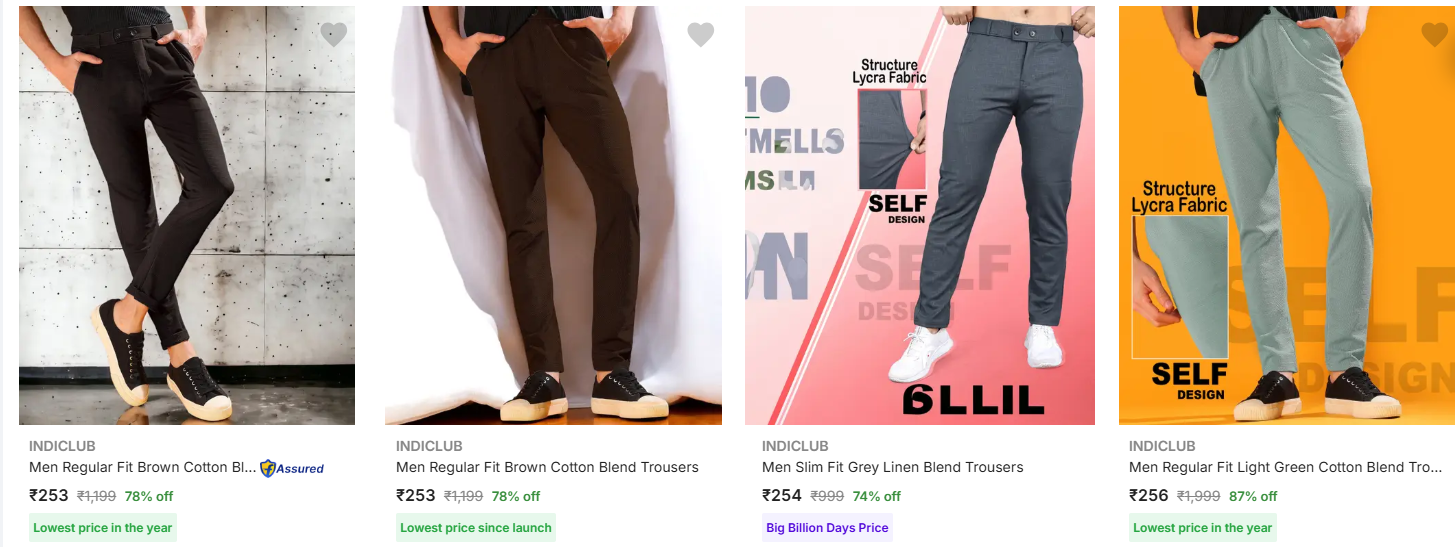1455x547 pixels.
Task: Click 'Lowest price in the year' under ₹256
Action: [x=1203, y=528]
